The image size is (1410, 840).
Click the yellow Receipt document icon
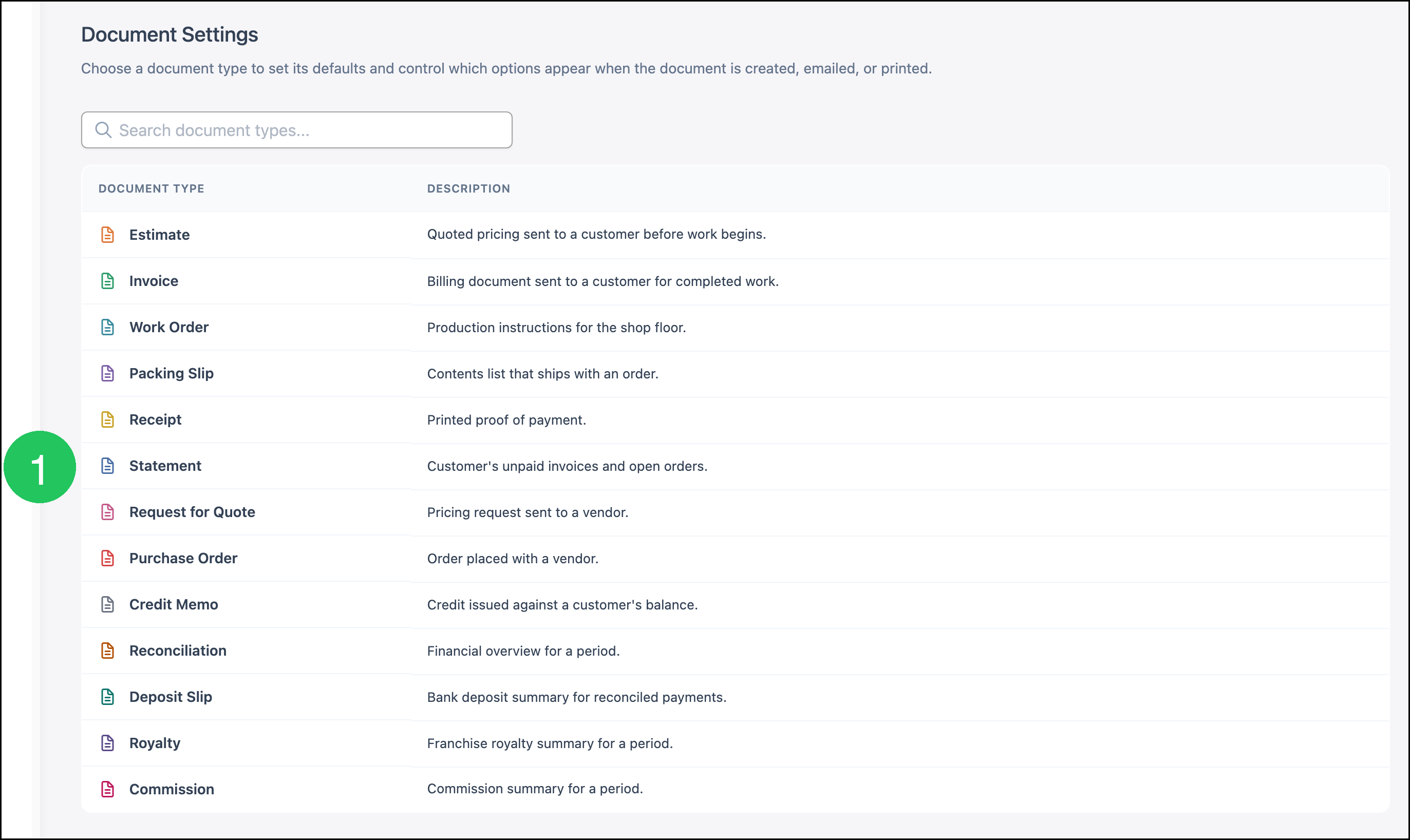(107, 419)
